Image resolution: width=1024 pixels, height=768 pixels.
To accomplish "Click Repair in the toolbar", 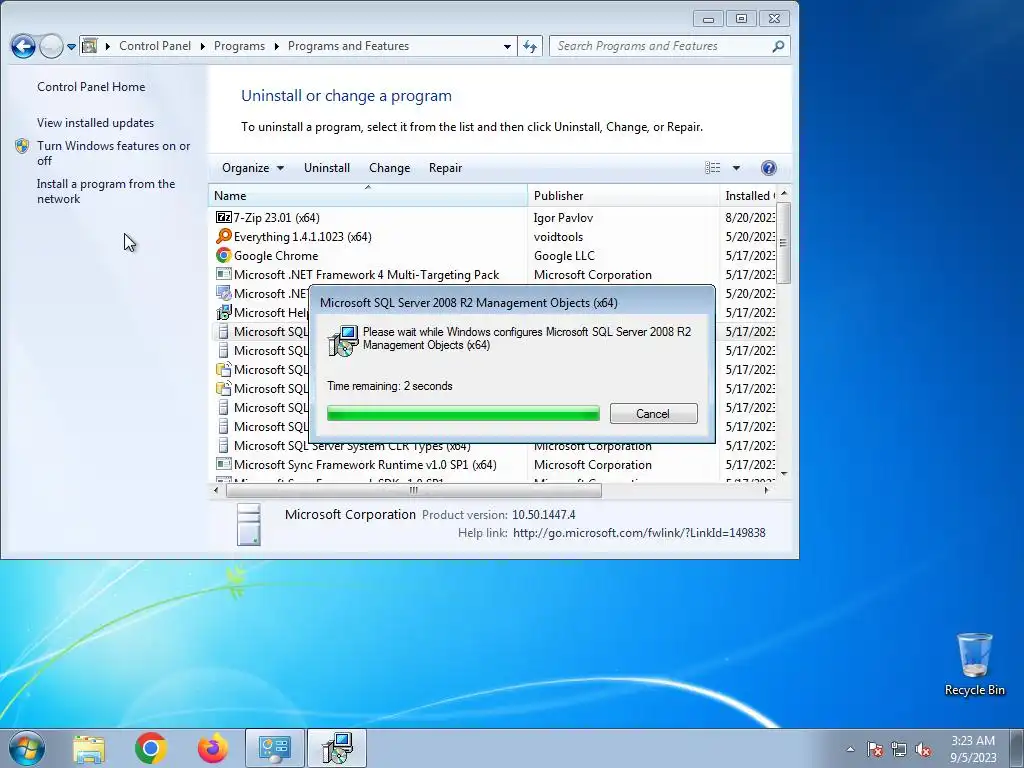I will [445, 168].
